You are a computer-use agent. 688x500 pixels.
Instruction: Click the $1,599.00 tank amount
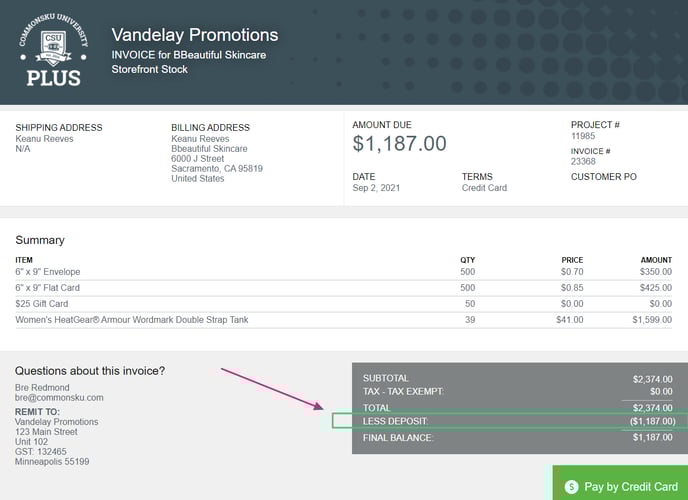pyautogui.click(x=651, y=320)
